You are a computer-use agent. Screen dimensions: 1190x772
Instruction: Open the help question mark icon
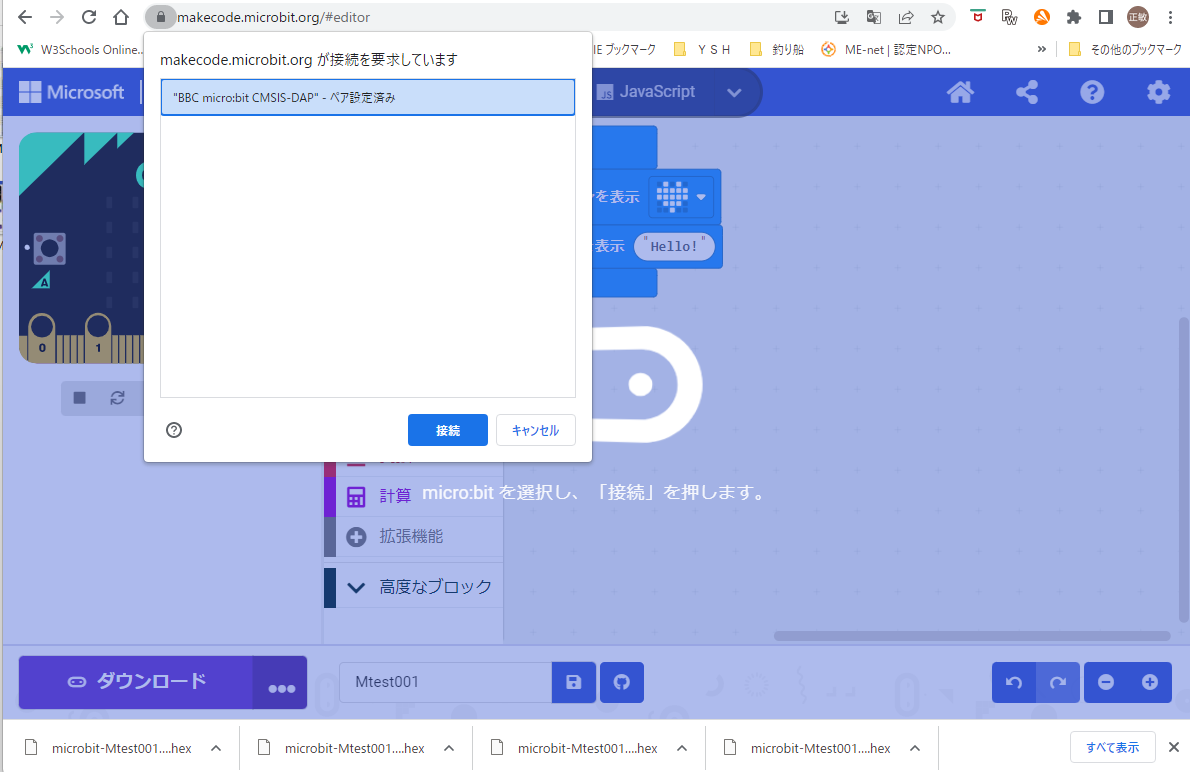click(x=1092, y=93)
